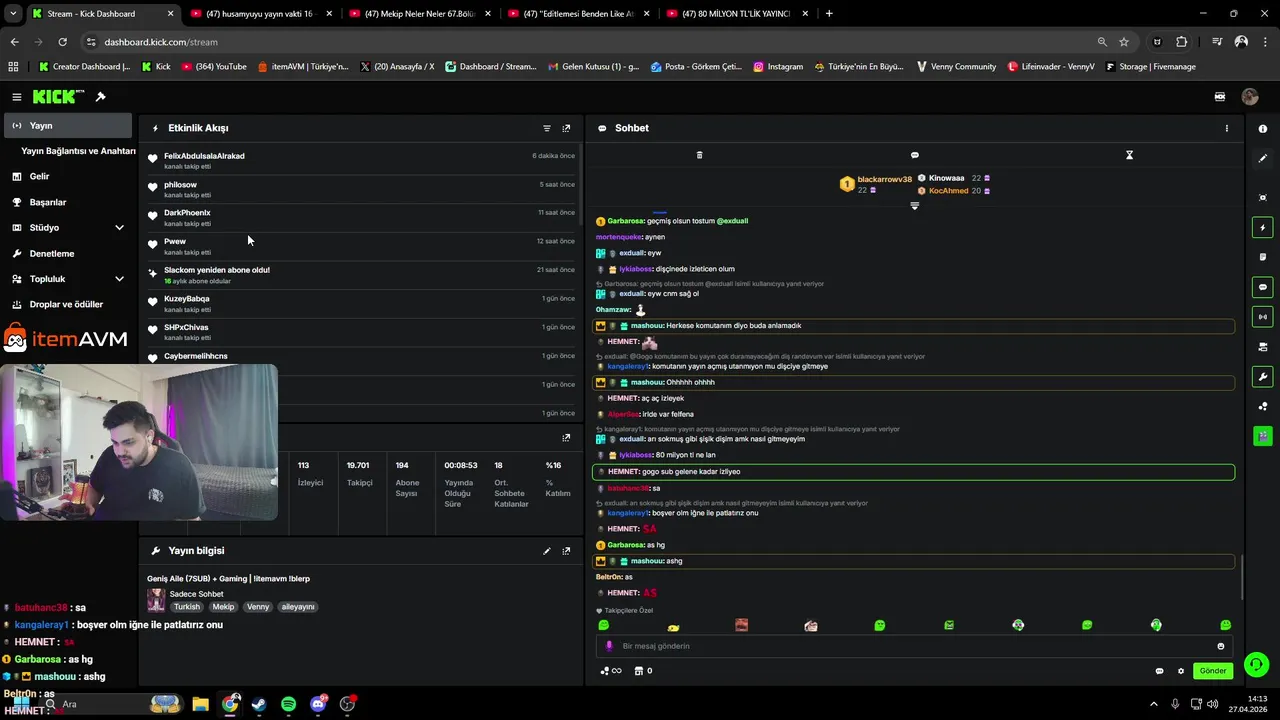Open the filter icon in Etkinlik Akışı
Viewport: 1280px width, 720px height.
(x=547, y=128)
